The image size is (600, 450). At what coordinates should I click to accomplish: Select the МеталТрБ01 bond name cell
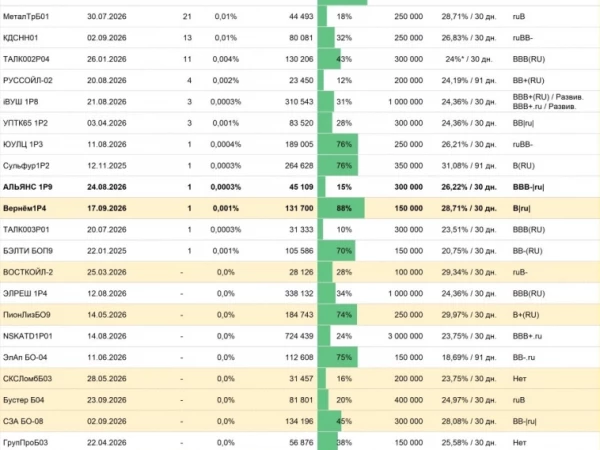[26, 16]
